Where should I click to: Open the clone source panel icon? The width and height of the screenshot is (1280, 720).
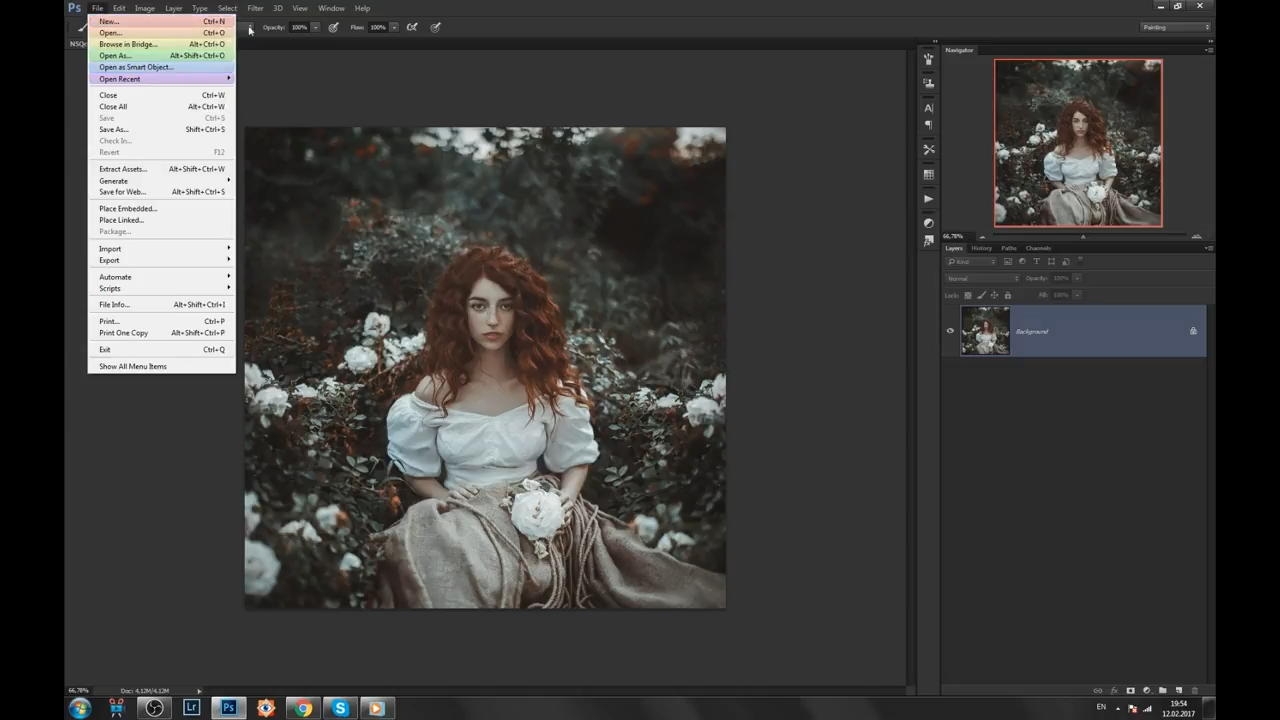tap(929, 83)
